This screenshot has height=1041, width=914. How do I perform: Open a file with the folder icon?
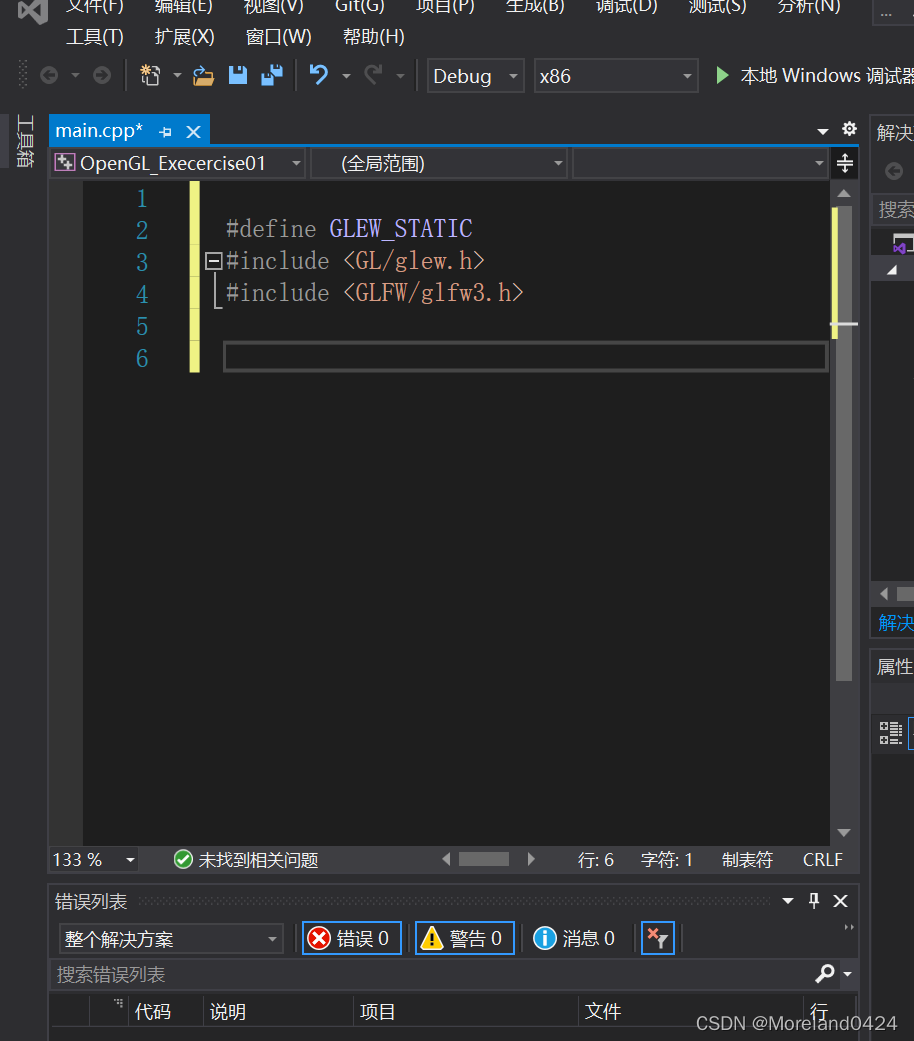click(x=203, y=76)
